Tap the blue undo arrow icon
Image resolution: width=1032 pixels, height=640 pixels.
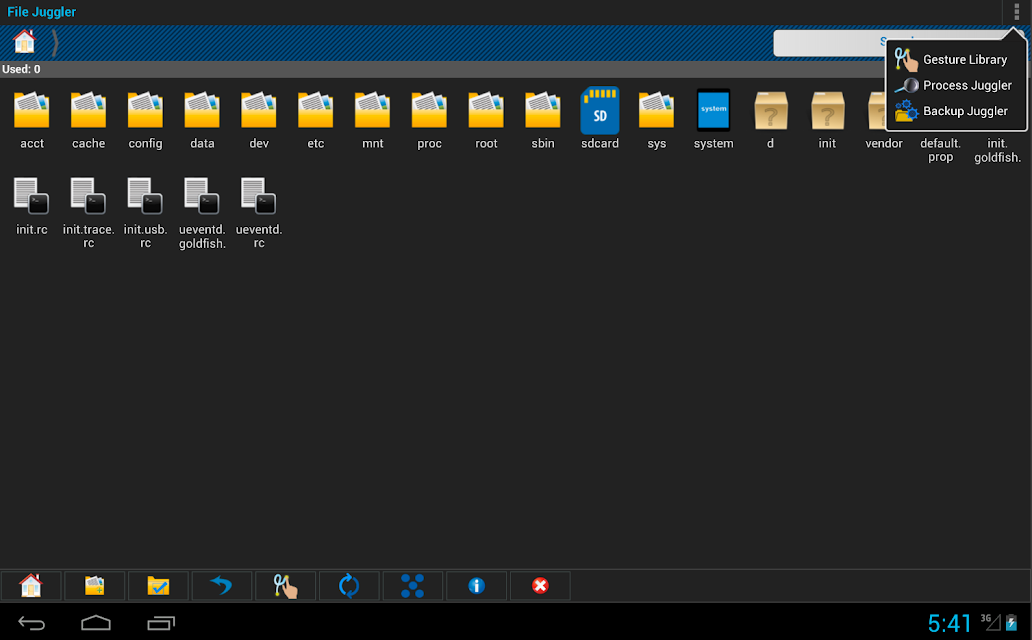[x=222, y=585]
